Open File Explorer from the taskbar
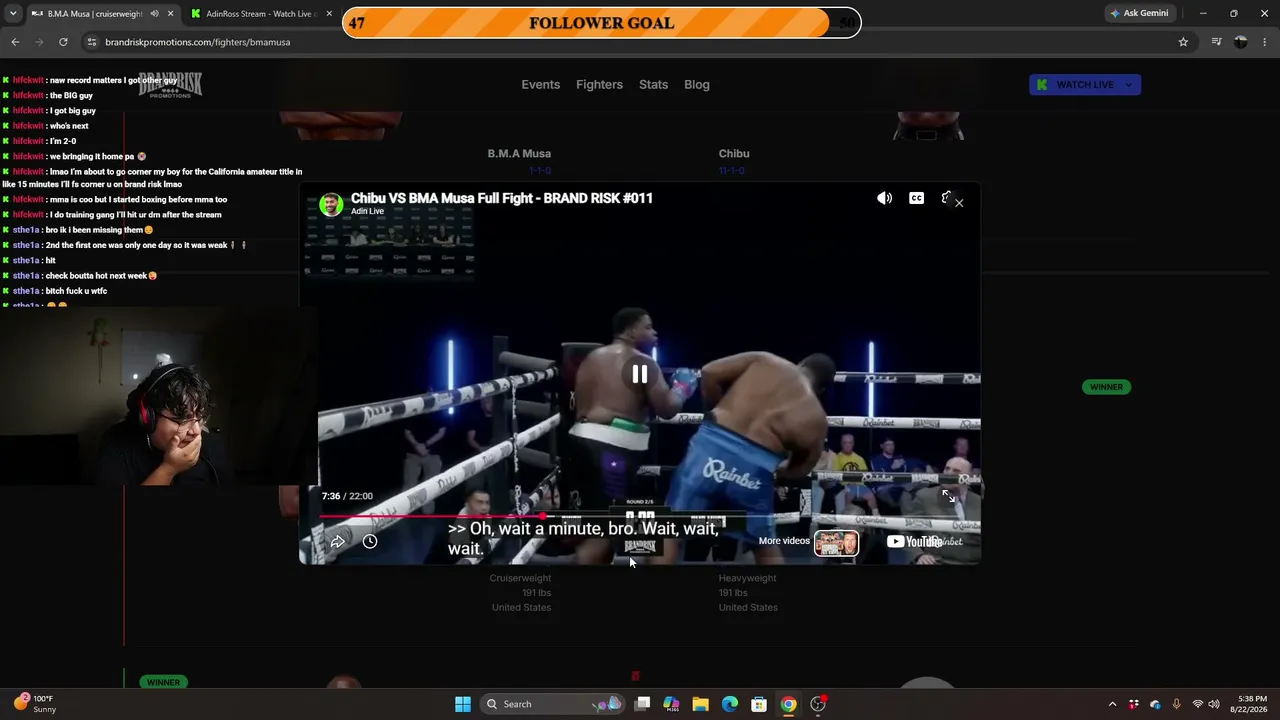The image size is (1280, 720). (x=700, y=704)
